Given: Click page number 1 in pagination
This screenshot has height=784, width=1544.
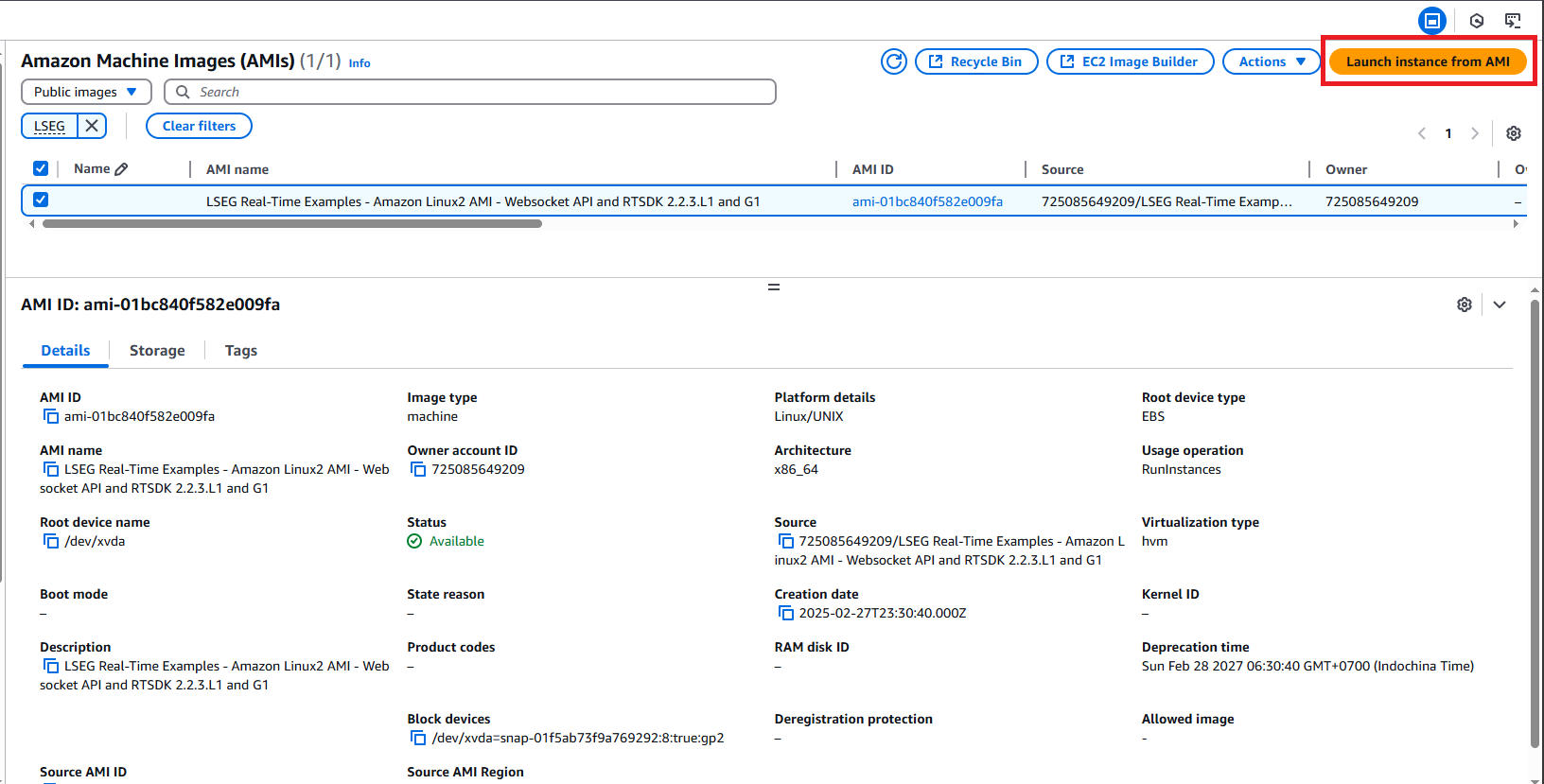Looking at the screenshot, I should pyautogui.click(x=1447, y=133).
